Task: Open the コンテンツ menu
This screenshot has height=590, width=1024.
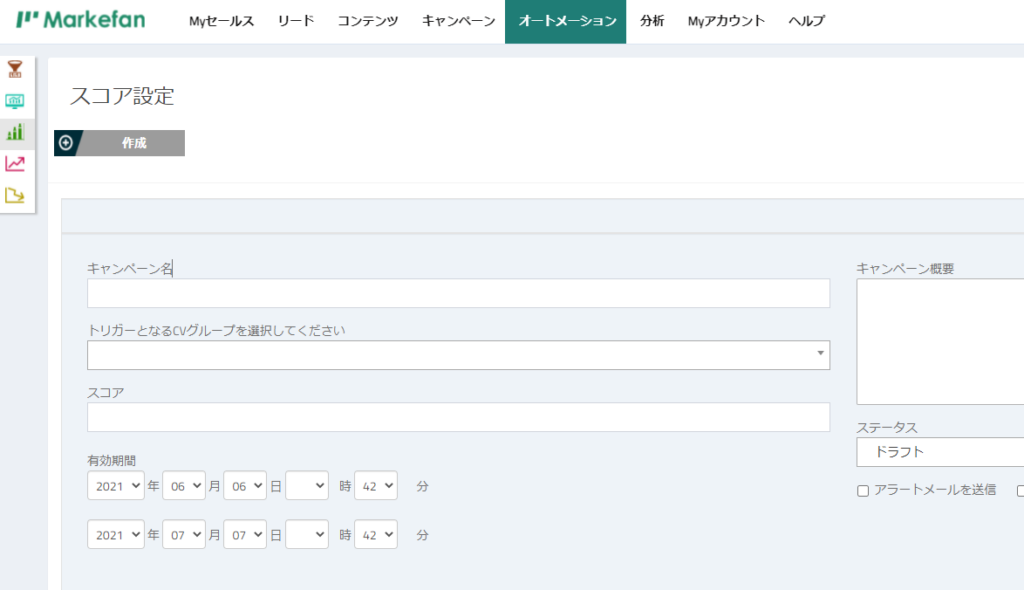Action: (368, 21)
